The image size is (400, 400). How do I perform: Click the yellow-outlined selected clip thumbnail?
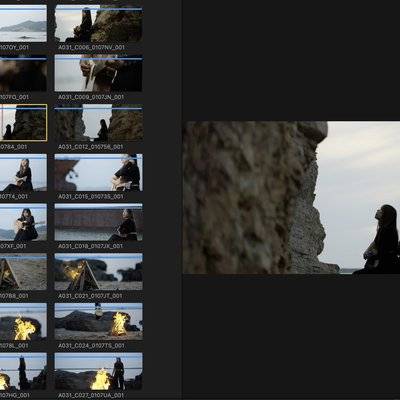point(23,123)
